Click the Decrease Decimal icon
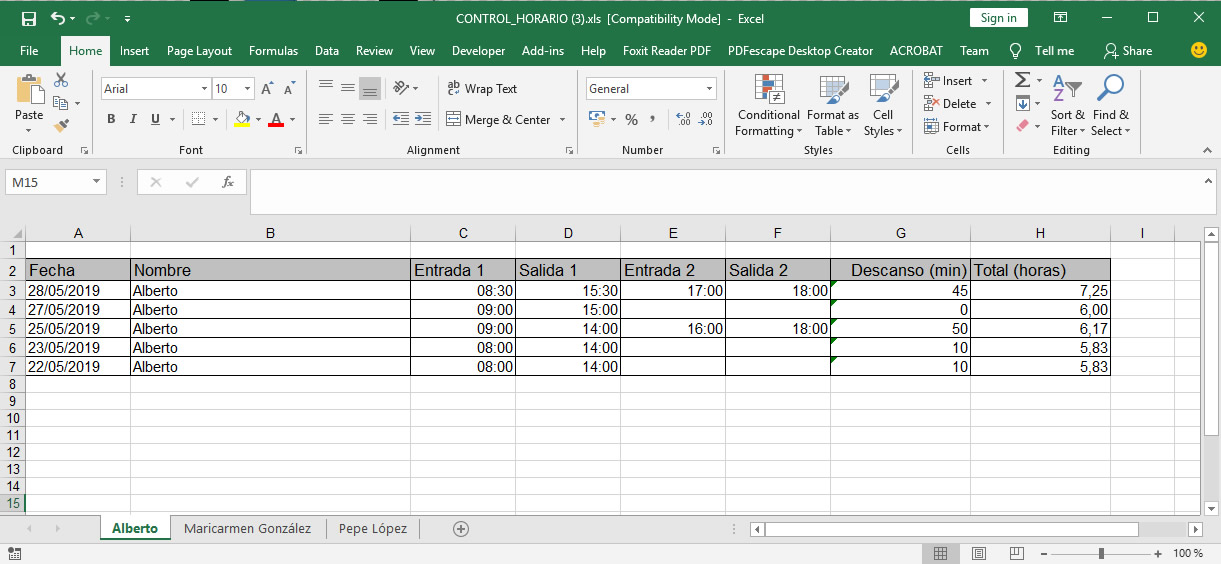The height and width of the screenshot is (564, 1221). pyautogui.click(x=706, y=119)
